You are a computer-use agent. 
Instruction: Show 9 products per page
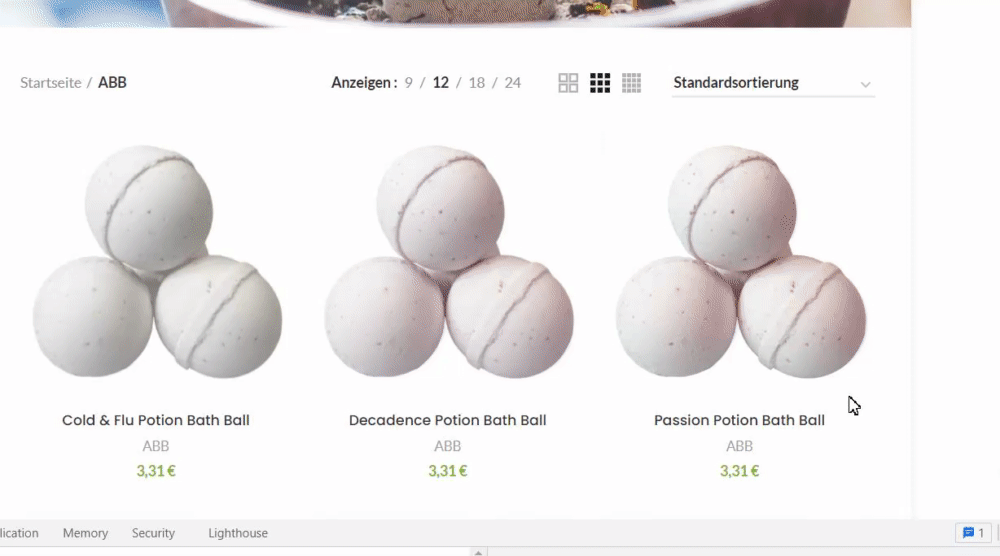pos(408,83)
